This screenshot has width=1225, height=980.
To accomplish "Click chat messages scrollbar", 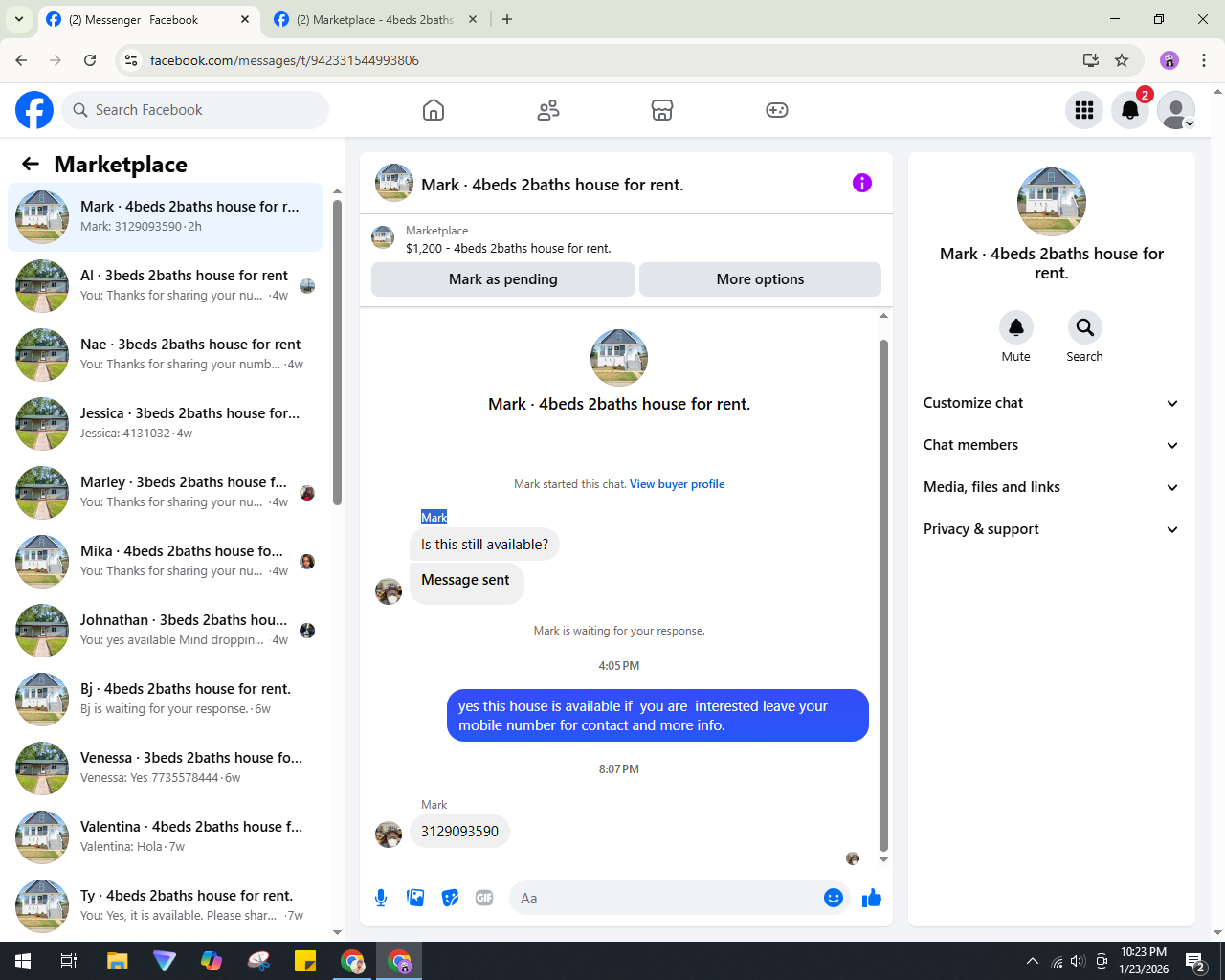I will tap(883, 595).
